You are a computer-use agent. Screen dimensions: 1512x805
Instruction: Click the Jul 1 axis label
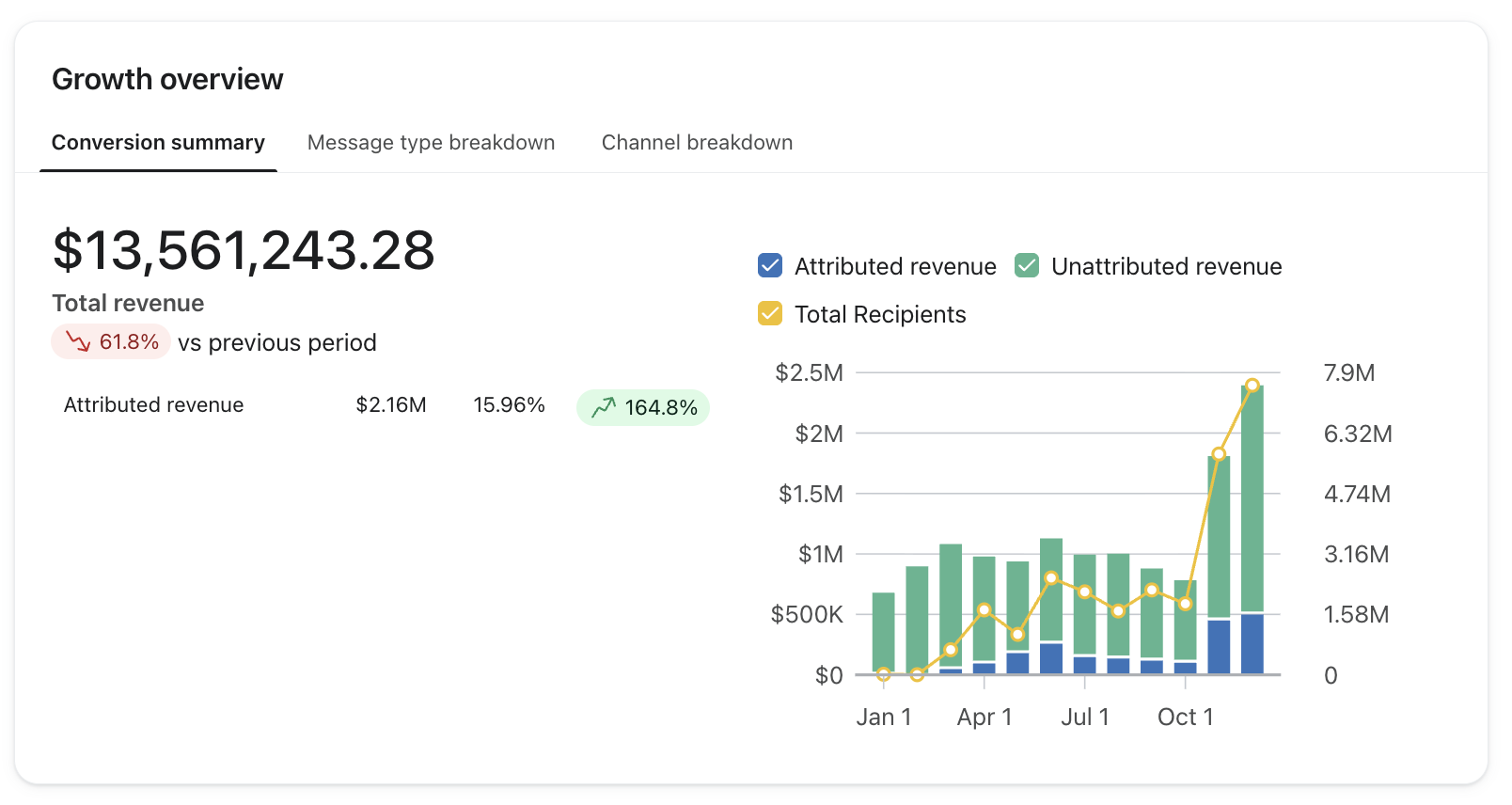click(x=1085, y=718)
